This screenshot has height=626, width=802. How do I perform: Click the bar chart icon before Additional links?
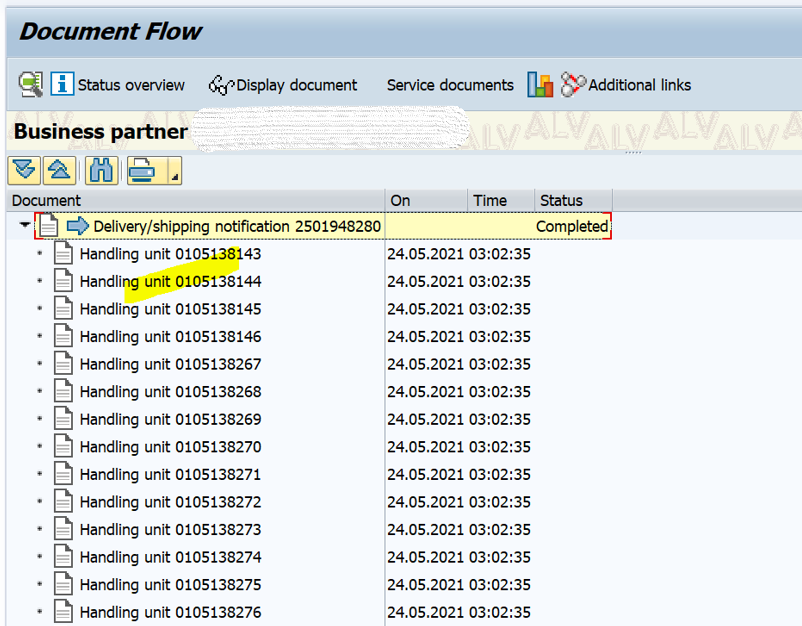point(539,84)
